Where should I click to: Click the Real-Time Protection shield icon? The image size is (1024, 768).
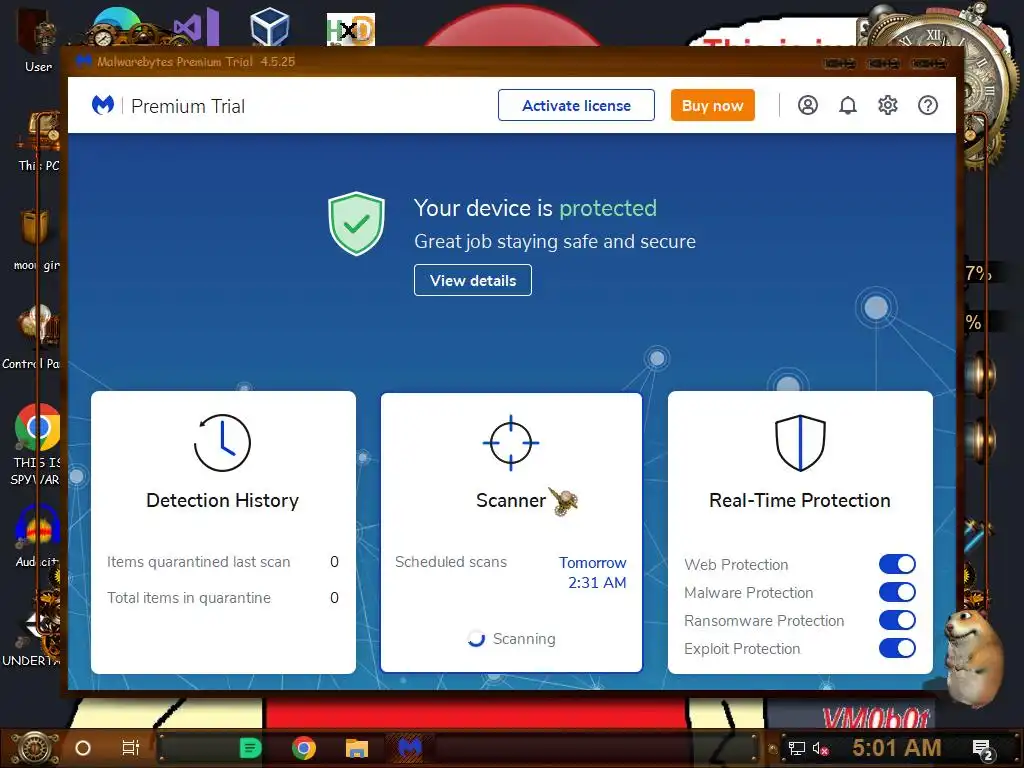tap(800, 442)
